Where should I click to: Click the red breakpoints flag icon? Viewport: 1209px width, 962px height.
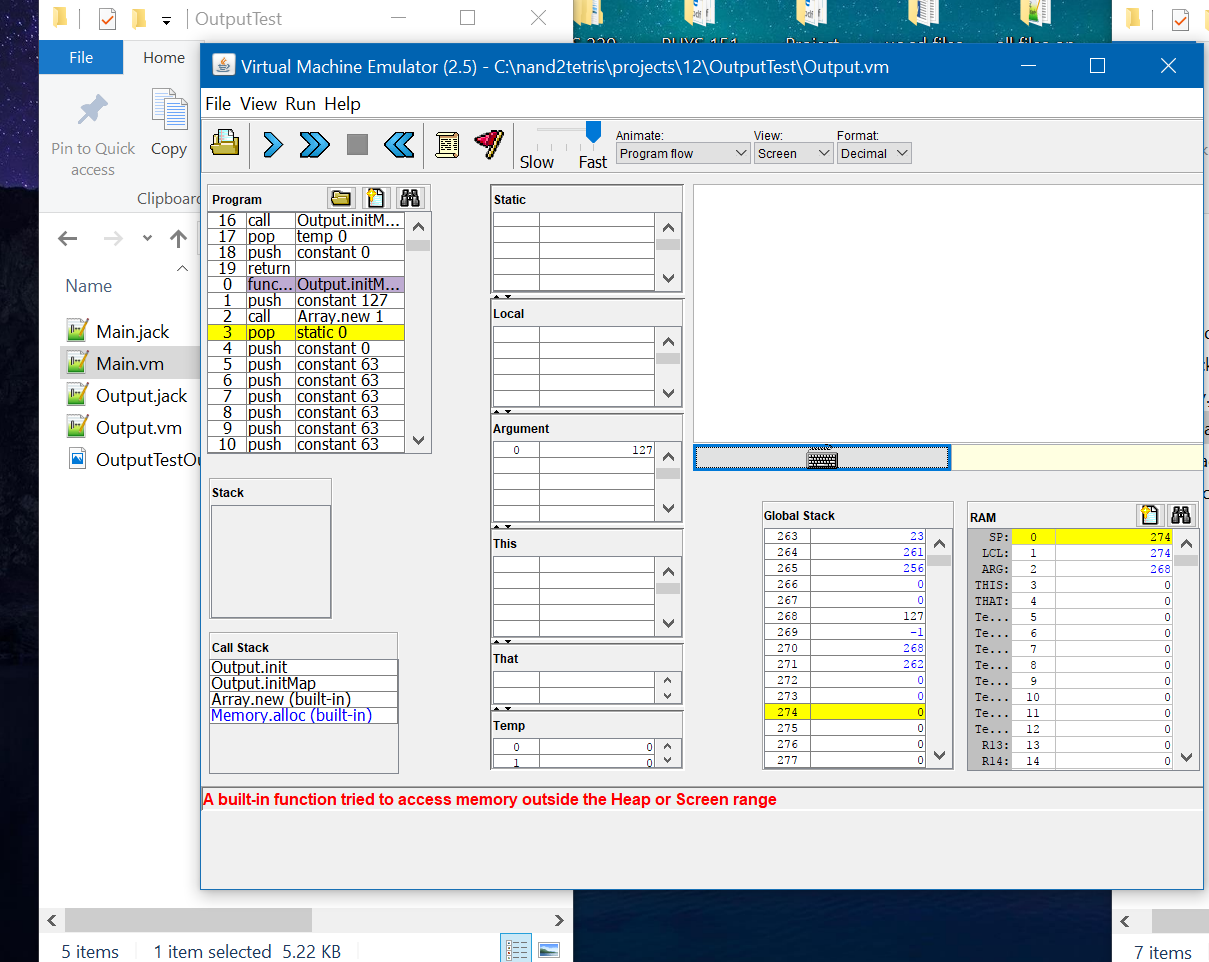point(488,145)
